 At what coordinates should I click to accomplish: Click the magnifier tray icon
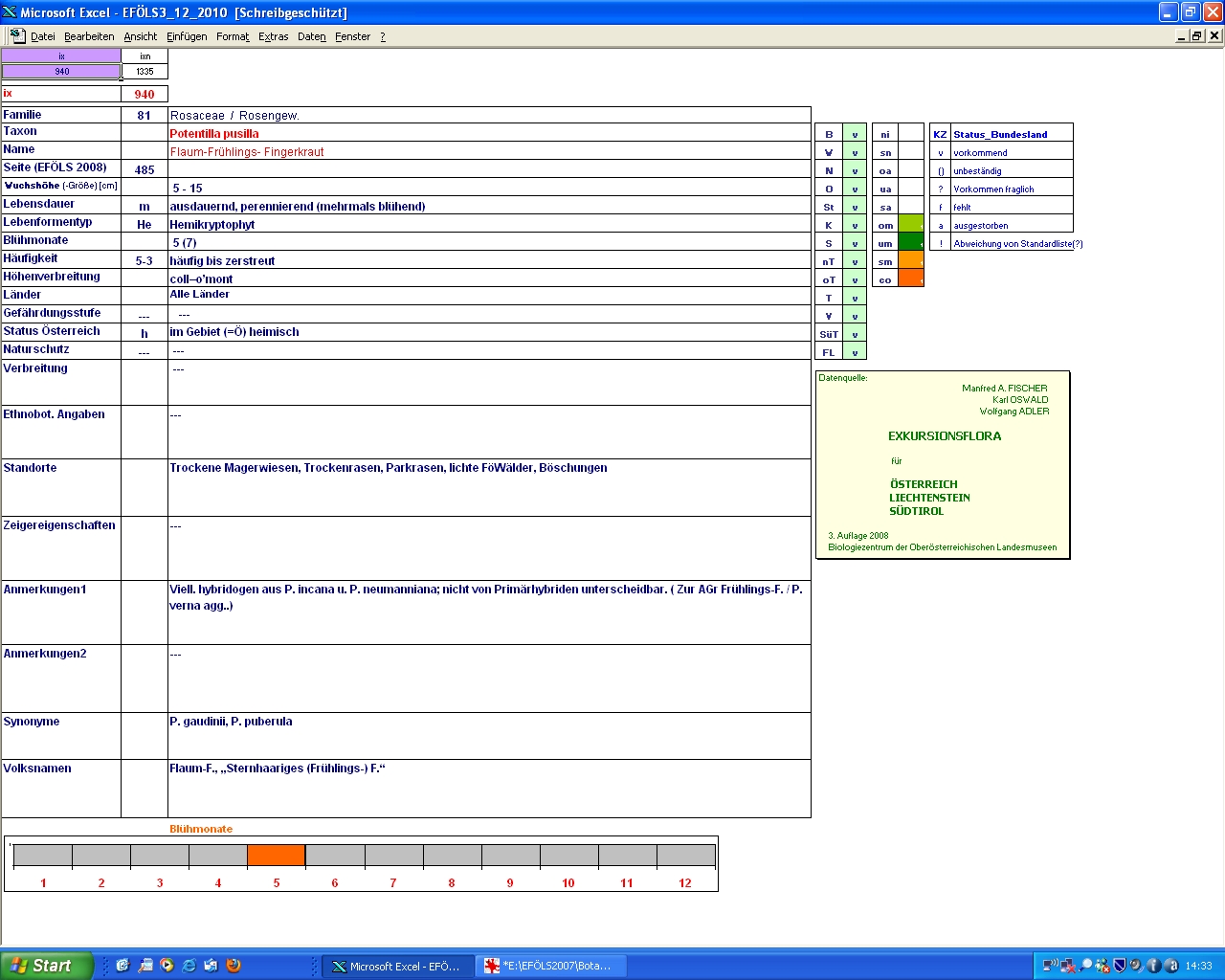click(1085, 966)
